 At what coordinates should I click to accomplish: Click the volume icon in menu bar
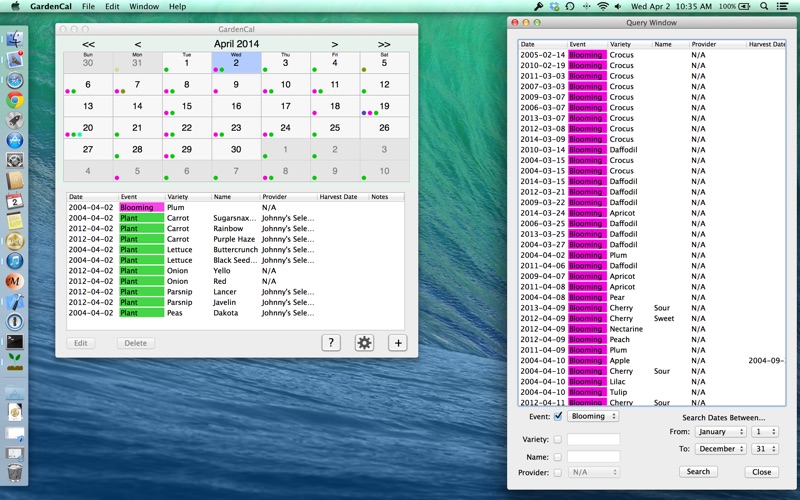coord(618,6)
